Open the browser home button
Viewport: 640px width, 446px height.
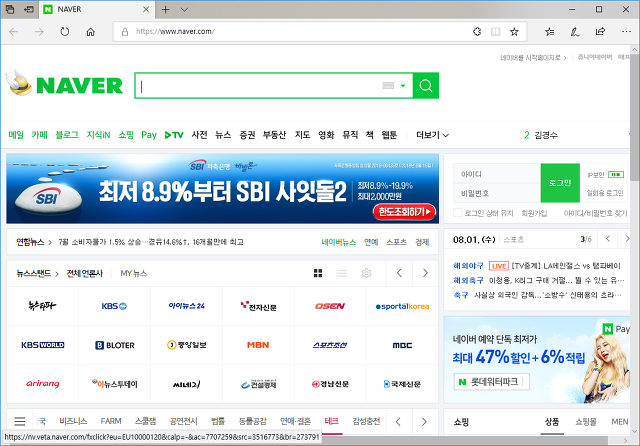(x=91, y=31)
